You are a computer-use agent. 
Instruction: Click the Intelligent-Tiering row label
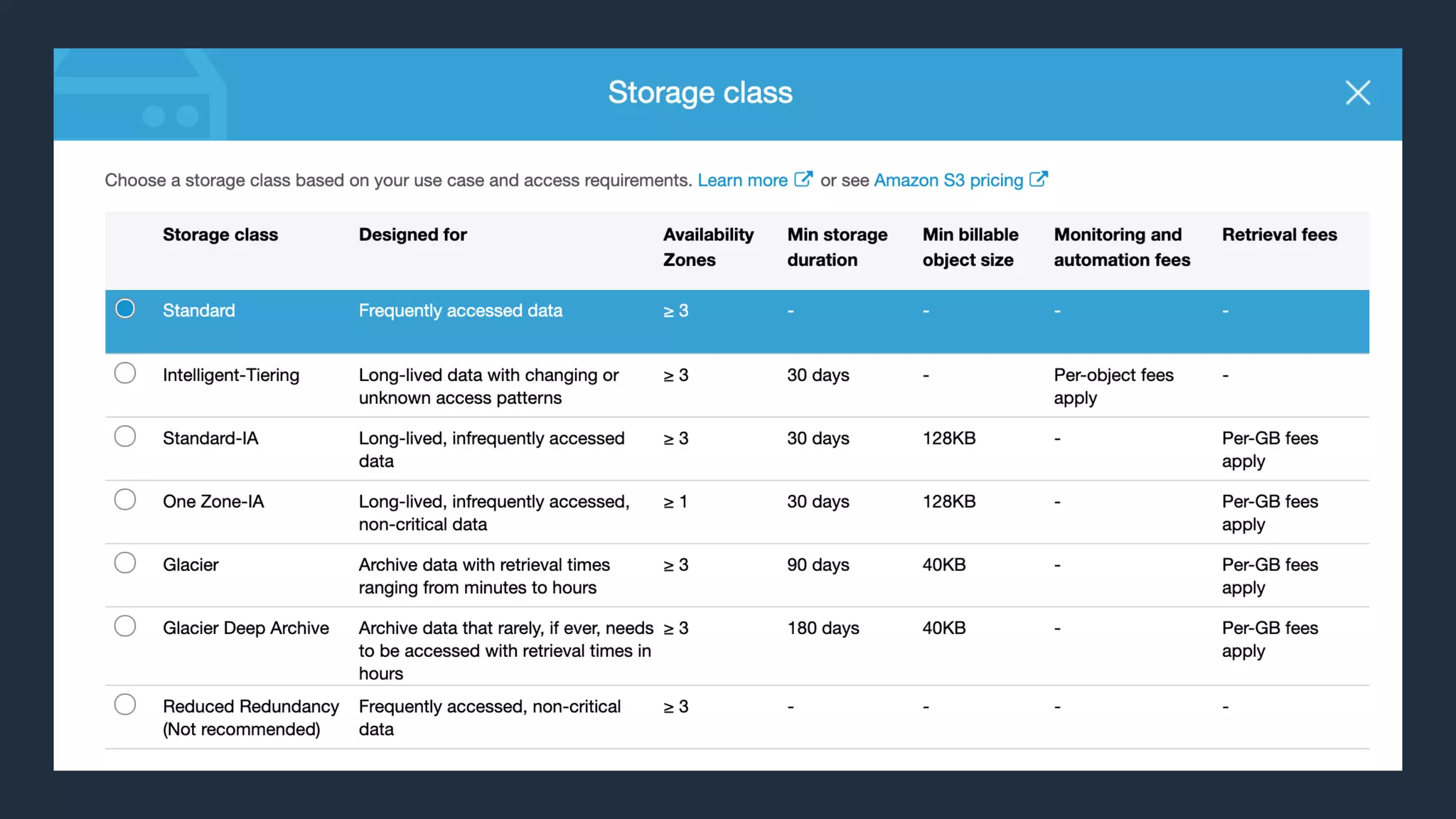(x=231, y=375)
